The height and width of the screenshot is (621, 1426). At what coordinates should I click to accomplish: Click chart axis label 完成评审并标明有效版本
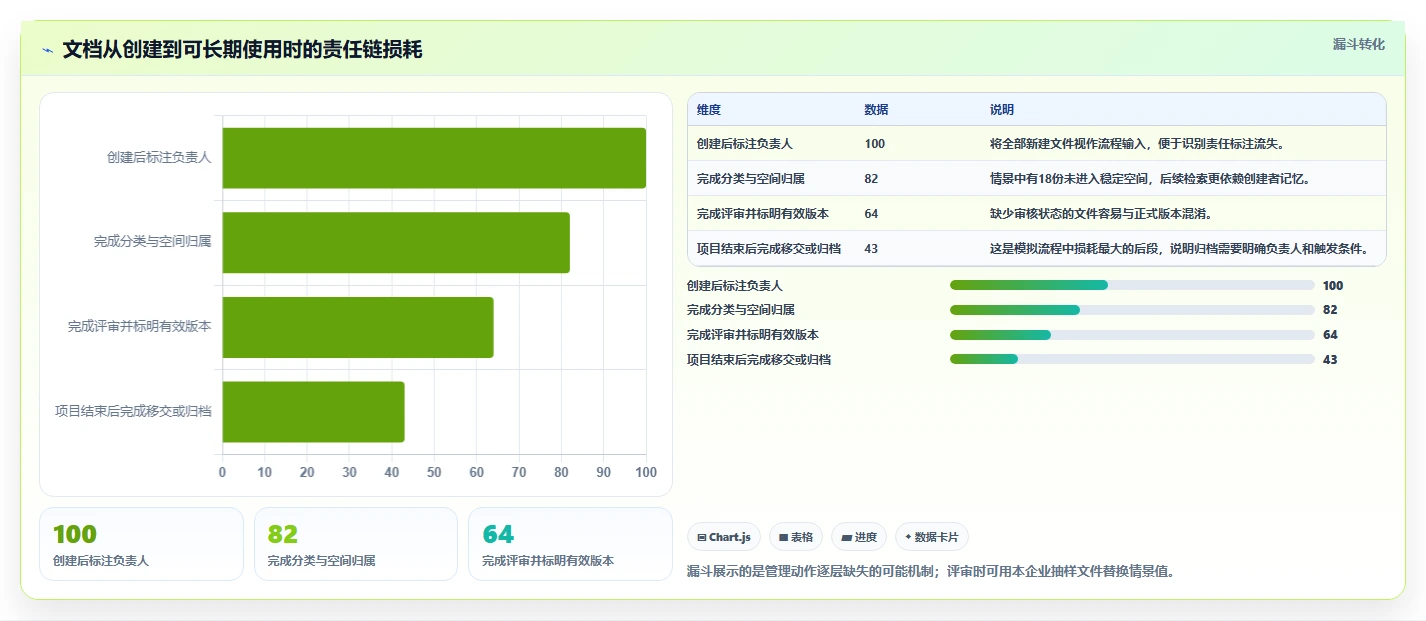coord(140,326)
